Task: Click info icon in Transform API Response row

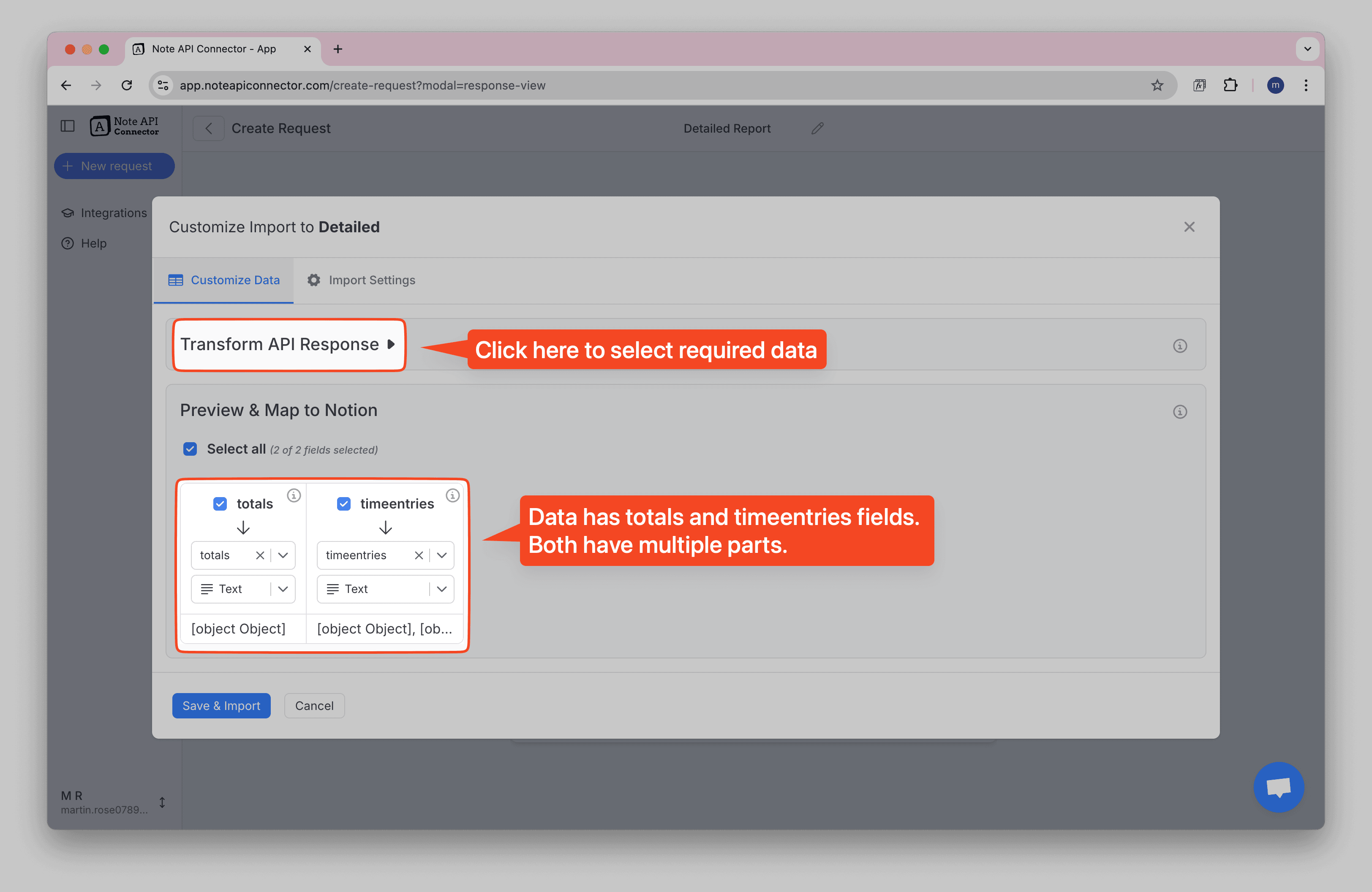Action: 1179,346
